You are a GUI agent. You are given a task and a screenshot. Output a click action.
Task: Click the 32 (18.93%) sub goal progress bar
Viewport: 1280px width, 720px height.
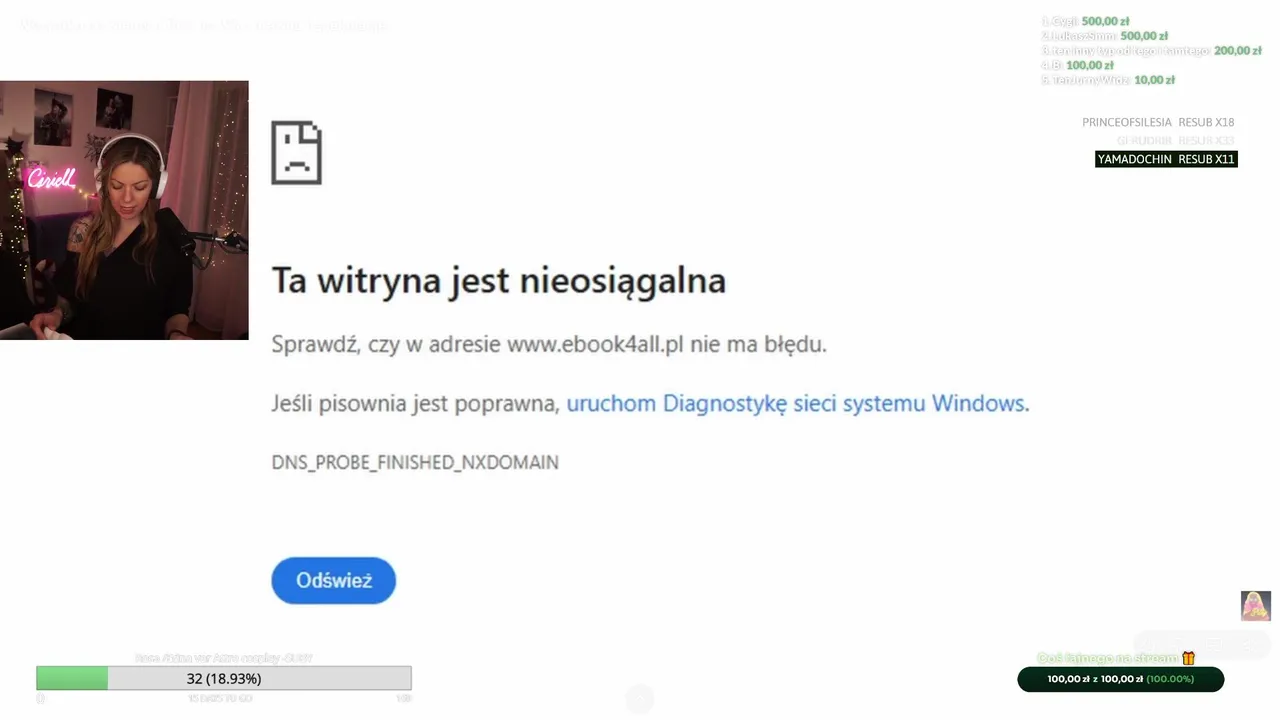click(224, 678)
